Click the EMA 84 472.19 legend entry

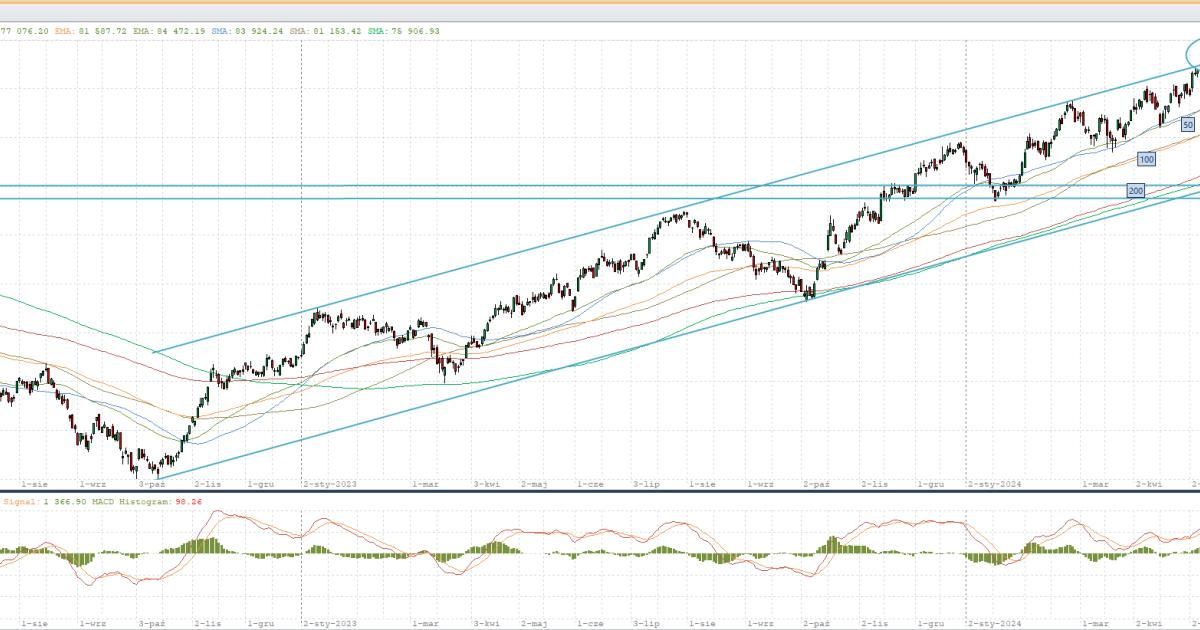(168, 31)
